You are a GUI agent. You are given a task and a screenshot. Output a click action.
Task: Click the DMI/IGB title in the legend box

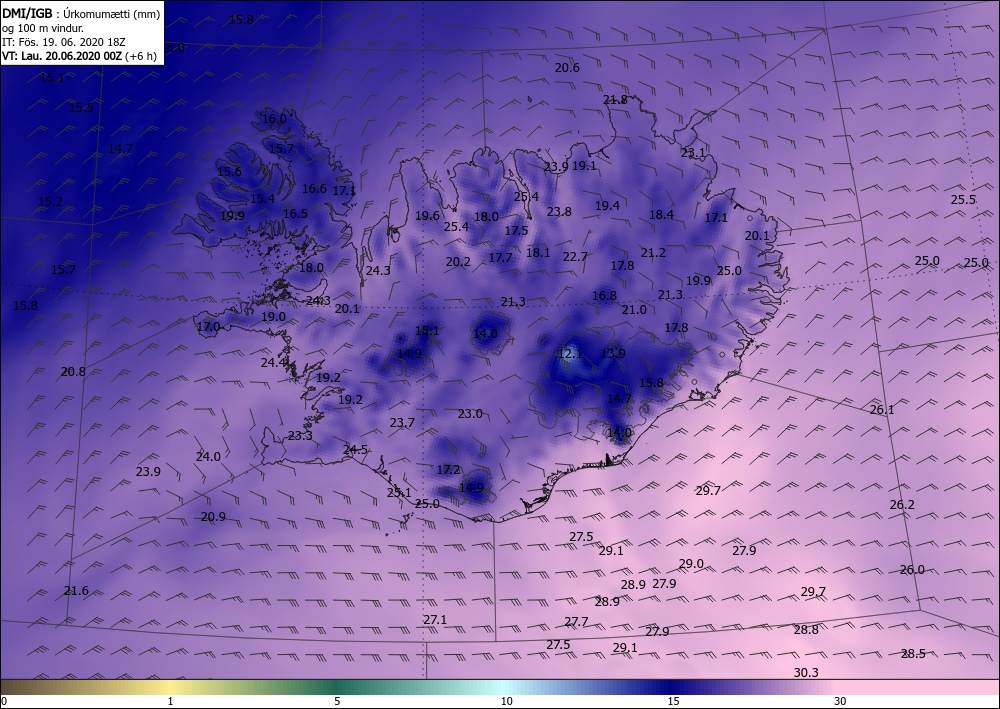27,13
